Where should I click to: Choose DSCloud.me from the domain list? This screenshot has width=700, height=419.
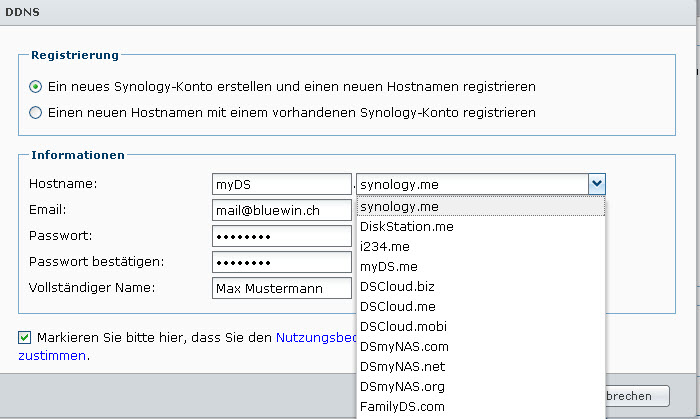(x=481, y=307)
